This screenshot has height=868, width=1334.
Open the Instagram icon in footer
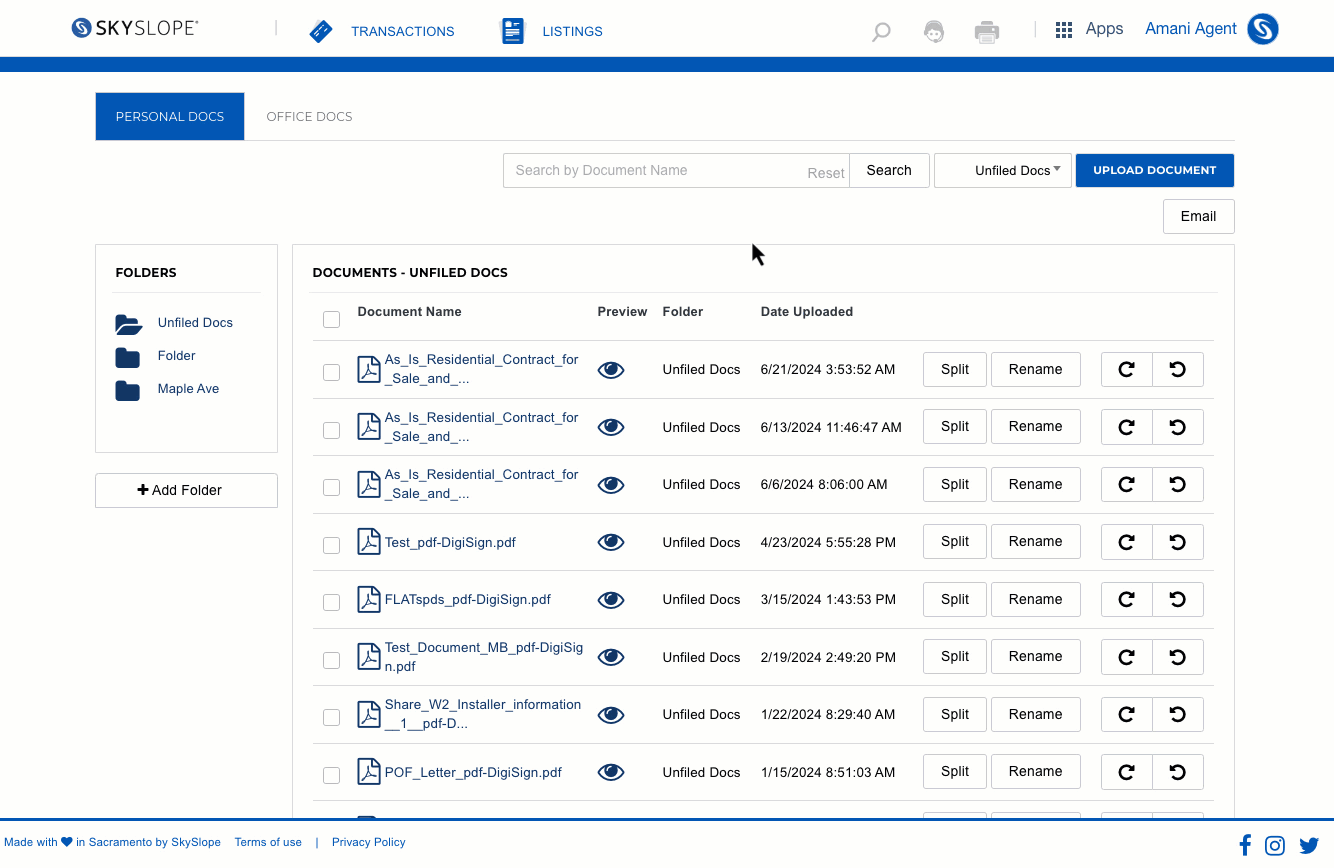(1275, 846)
